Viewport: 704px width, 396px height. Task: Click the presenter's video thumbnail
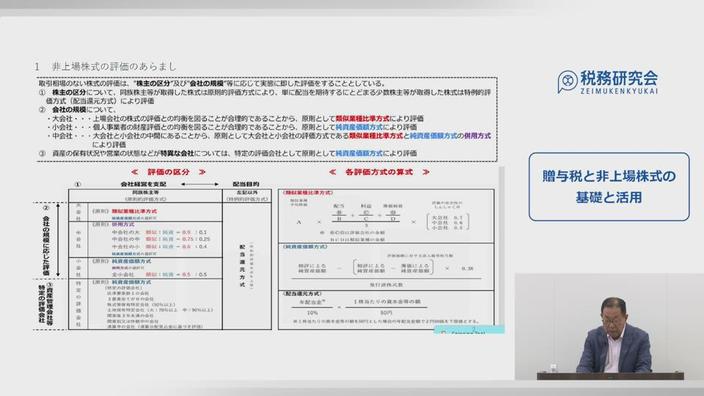point(609,326)
